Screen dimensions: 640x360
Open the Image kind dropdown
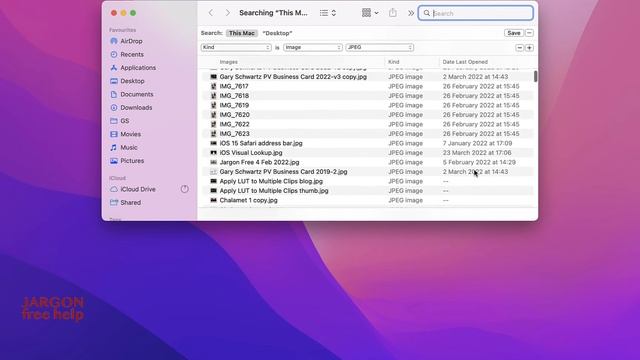click(313, 47)
